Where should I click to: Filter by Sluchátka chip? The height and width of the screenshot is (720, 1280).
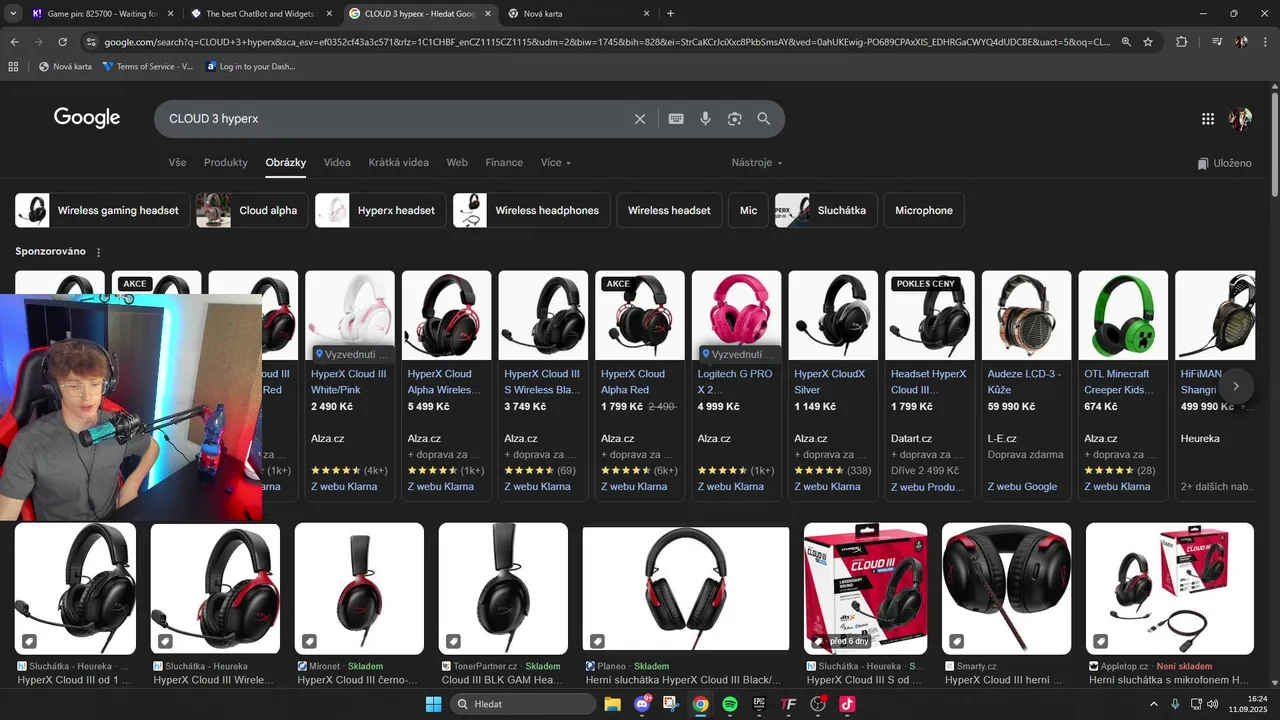[x=826, y=210]
